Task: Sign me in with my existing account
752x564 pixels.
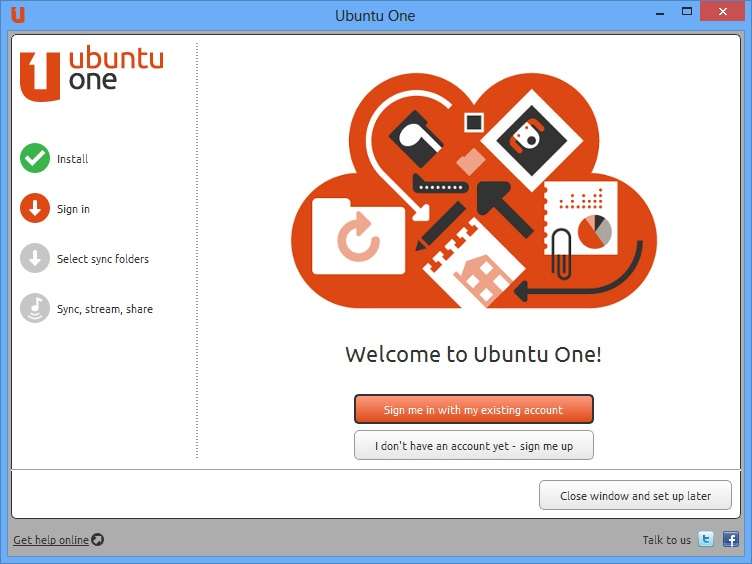Action: tap(474, 409)
